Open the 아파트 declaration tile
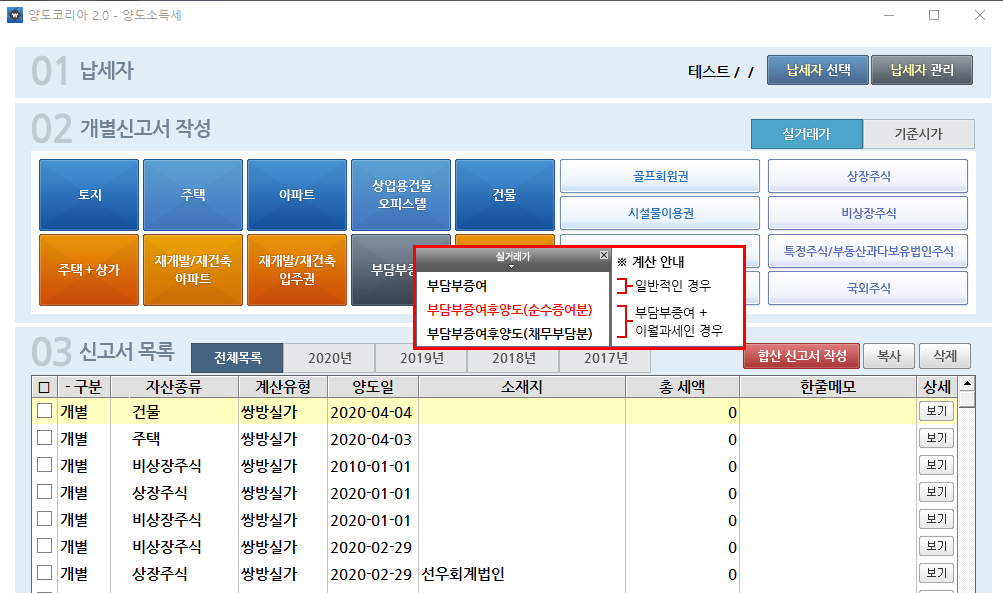 pos(297,194)
